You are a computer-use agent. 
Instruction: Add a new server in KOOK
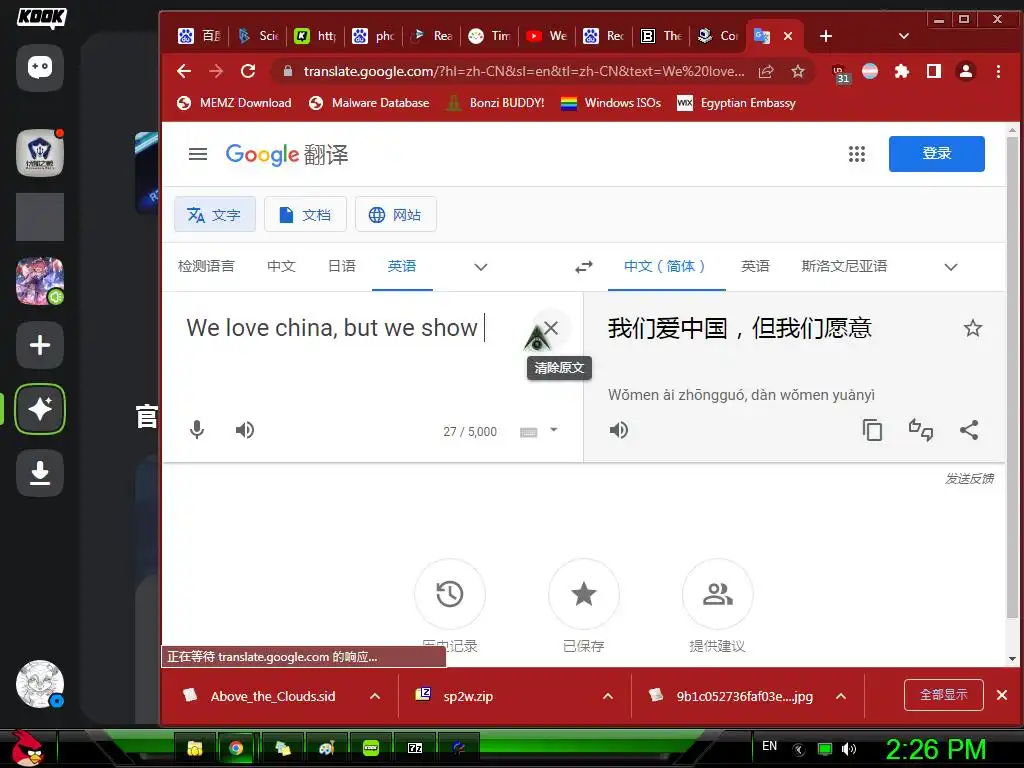click(x=40, y=345)
